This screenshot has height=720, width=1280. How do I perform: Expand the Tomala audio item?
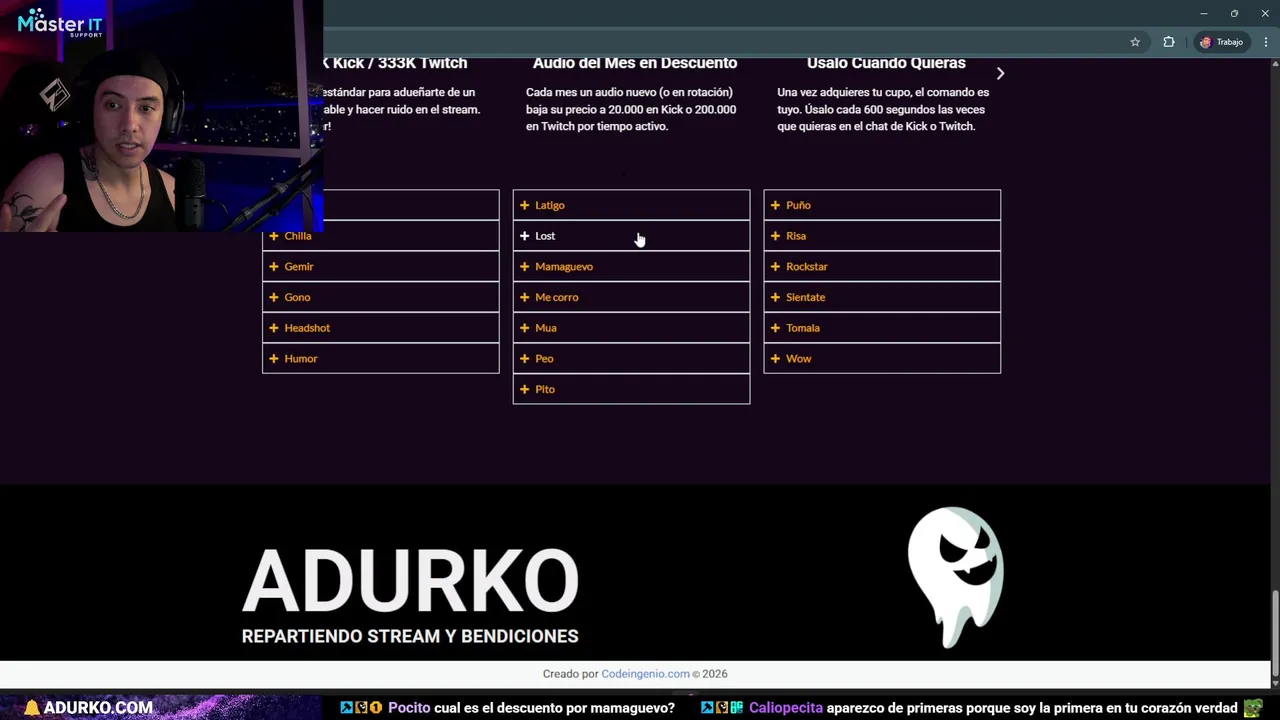[x=882, y=328]
